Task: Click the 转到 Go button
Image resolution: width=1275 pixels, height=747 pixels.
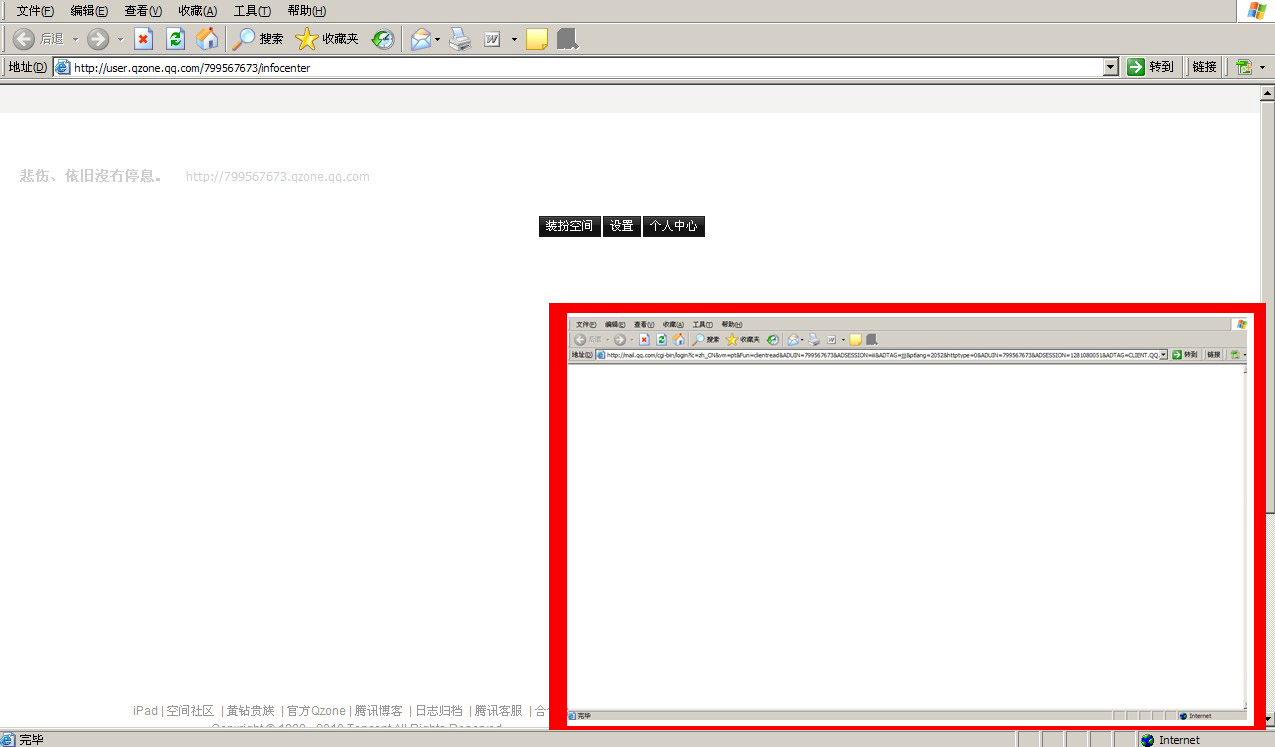Action: pos(1150,67)
